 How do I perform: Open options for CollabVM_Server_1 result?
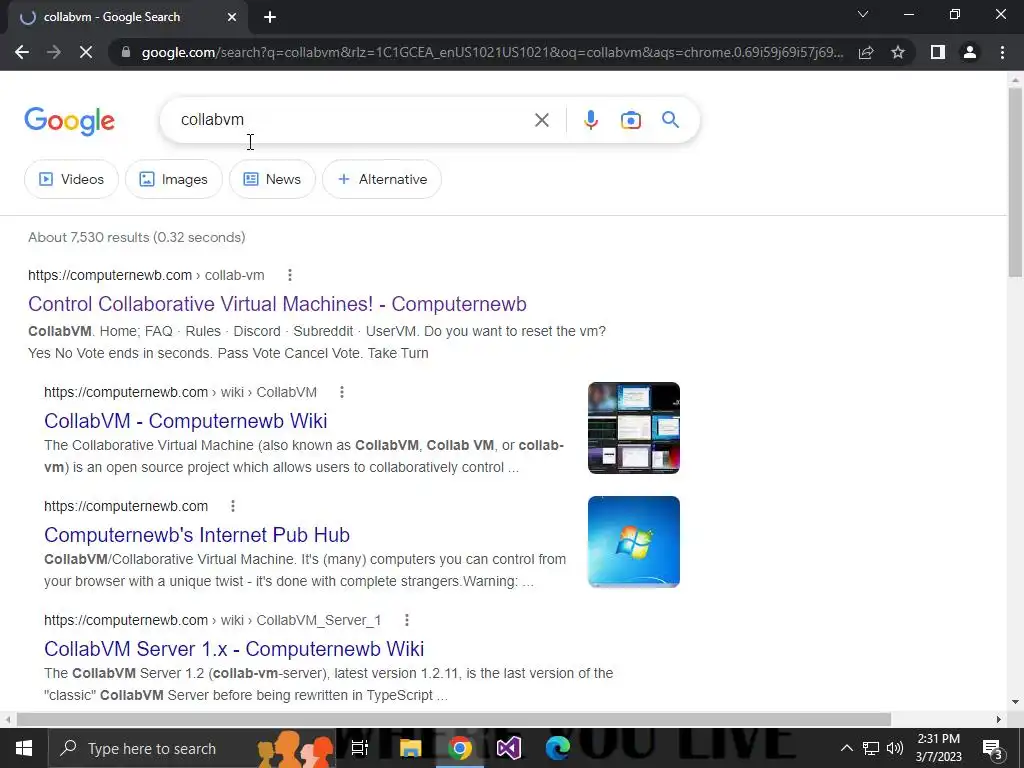pos(407,620)
